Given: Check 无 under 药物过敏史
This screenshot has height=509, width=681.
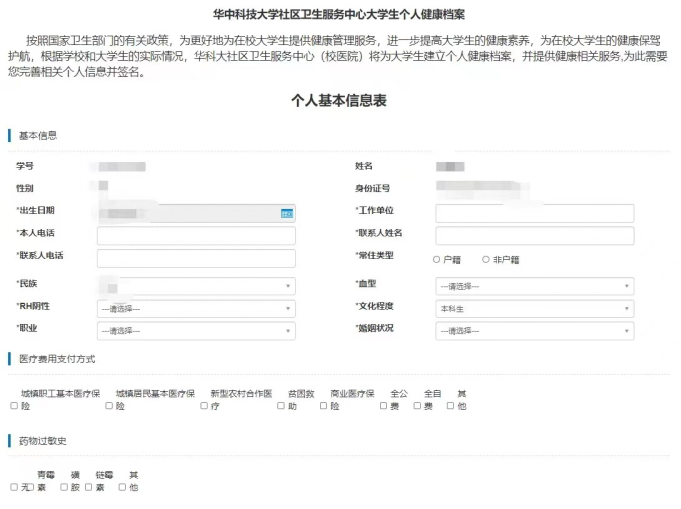Looking at the screenshot, I should point(14,487).
